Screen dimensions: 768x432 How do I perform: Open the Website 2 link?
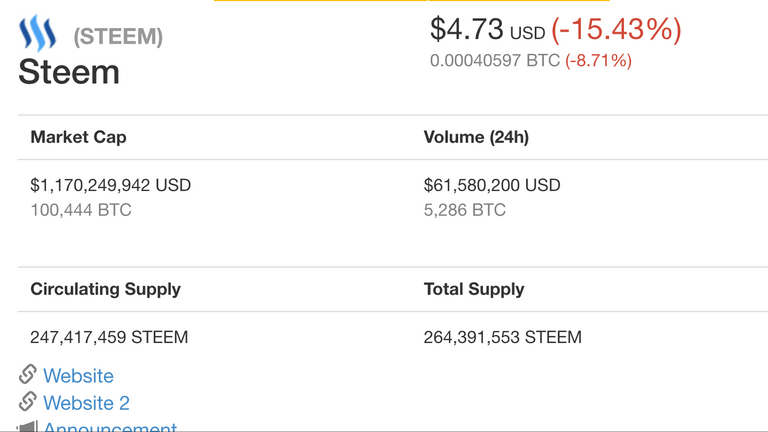(86, 403)
